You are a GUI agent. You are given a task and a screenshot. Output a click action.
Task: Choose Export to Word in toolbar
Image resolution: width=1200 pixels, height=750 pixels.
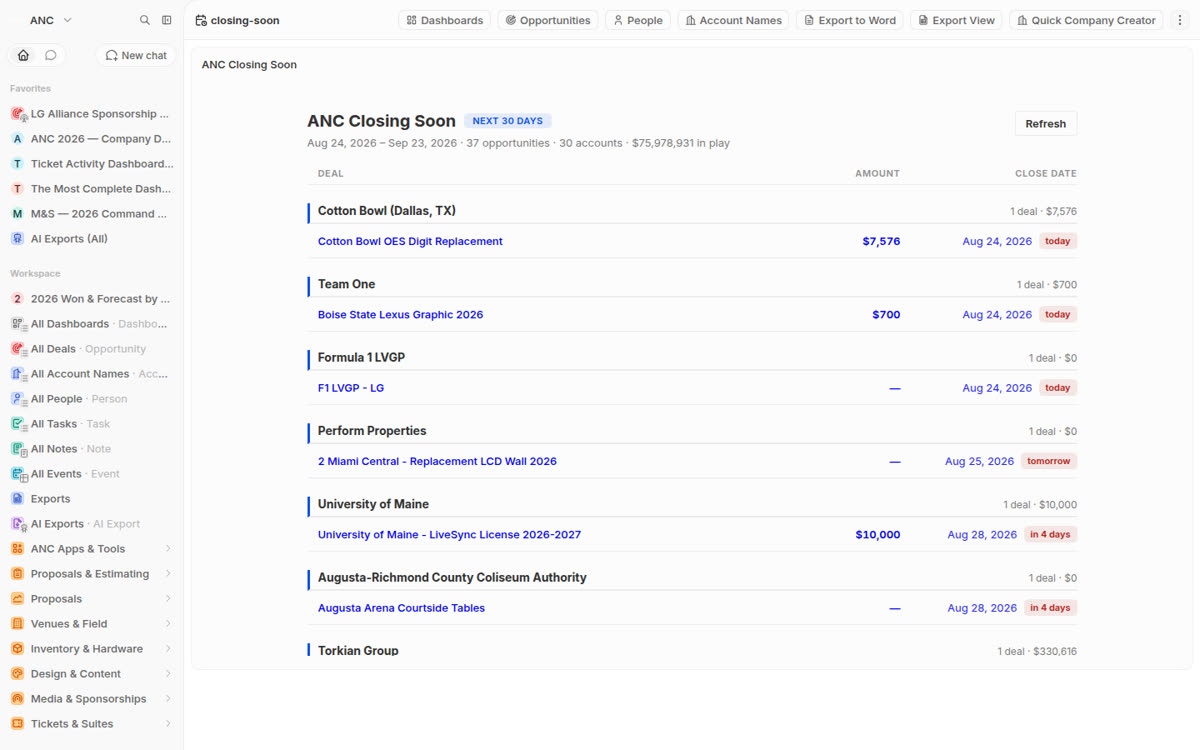click(x=850, y=20)
